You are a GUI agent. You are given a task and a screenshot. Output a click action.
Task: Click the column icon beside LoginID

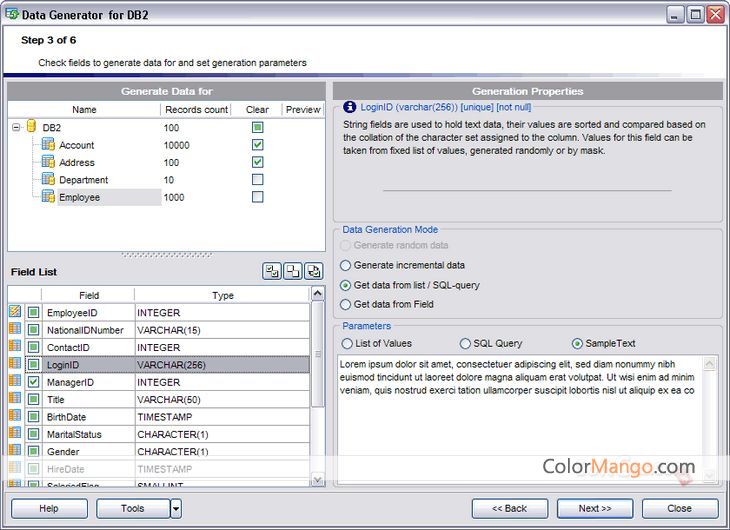15,363
